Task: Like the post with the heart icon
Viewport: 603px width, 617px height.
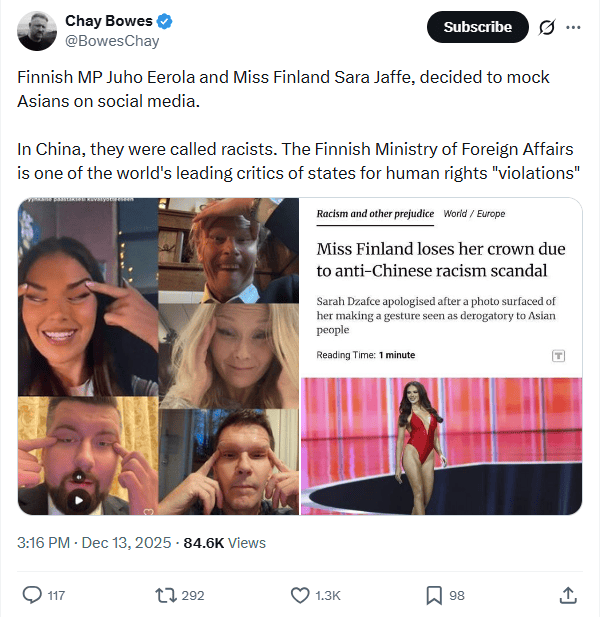Action: (300, 595)
